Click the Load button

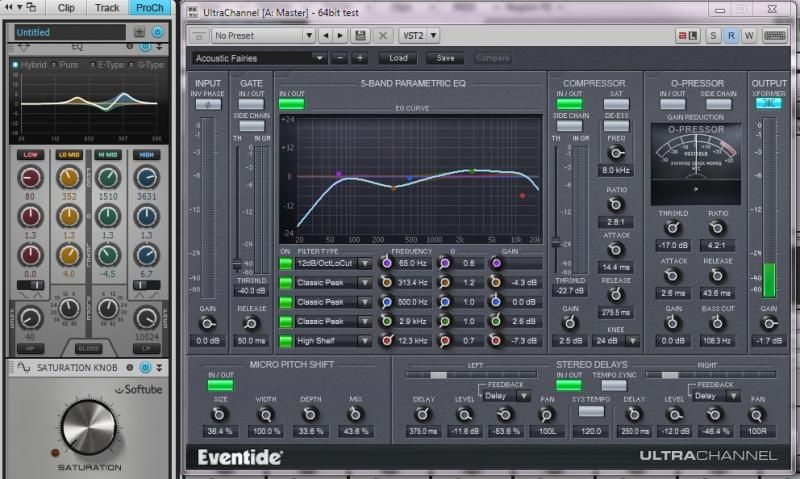click(x=398, y=58)
